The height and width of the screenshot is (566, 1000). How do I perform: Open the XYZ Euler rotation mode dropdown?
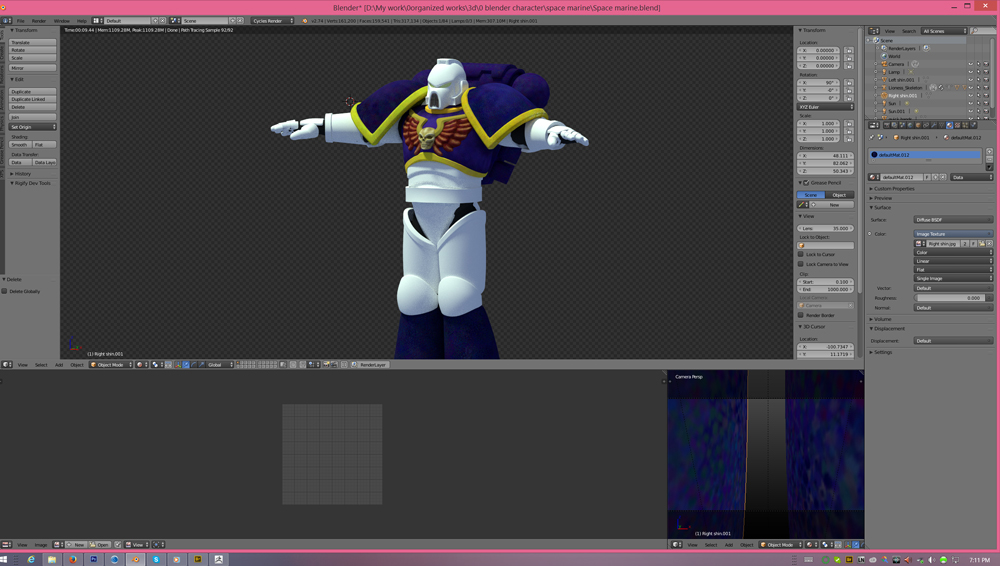coord(825,107)
